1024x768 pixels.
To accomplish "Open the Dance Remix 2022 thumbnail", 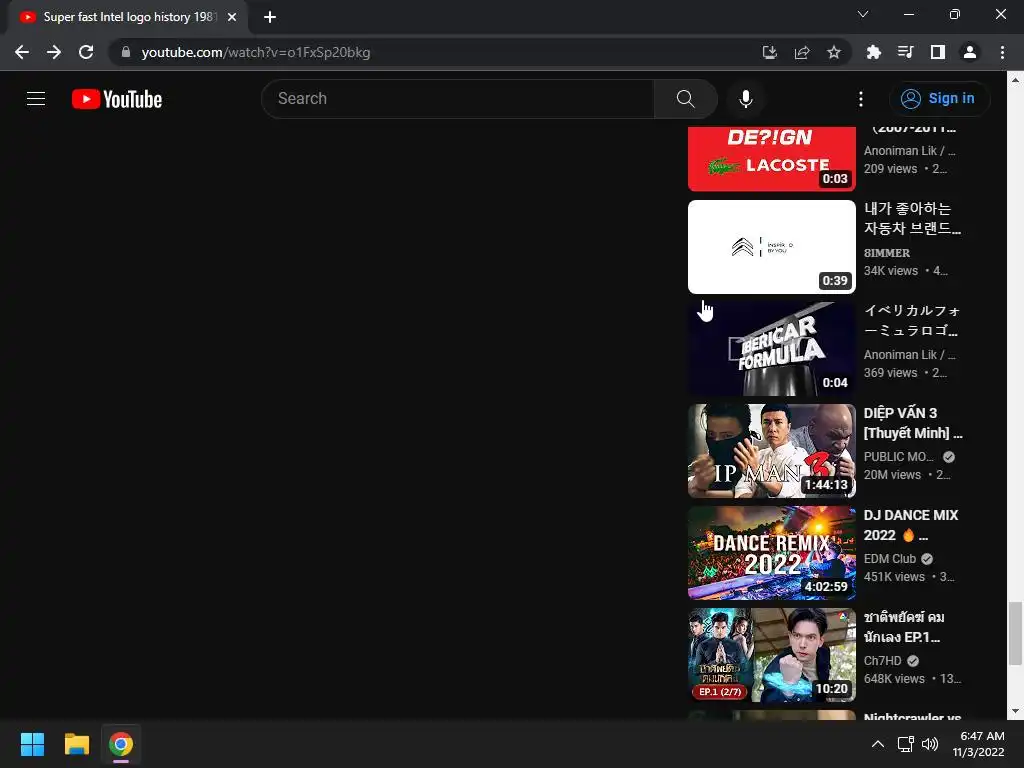I will [x=771, y=552].
